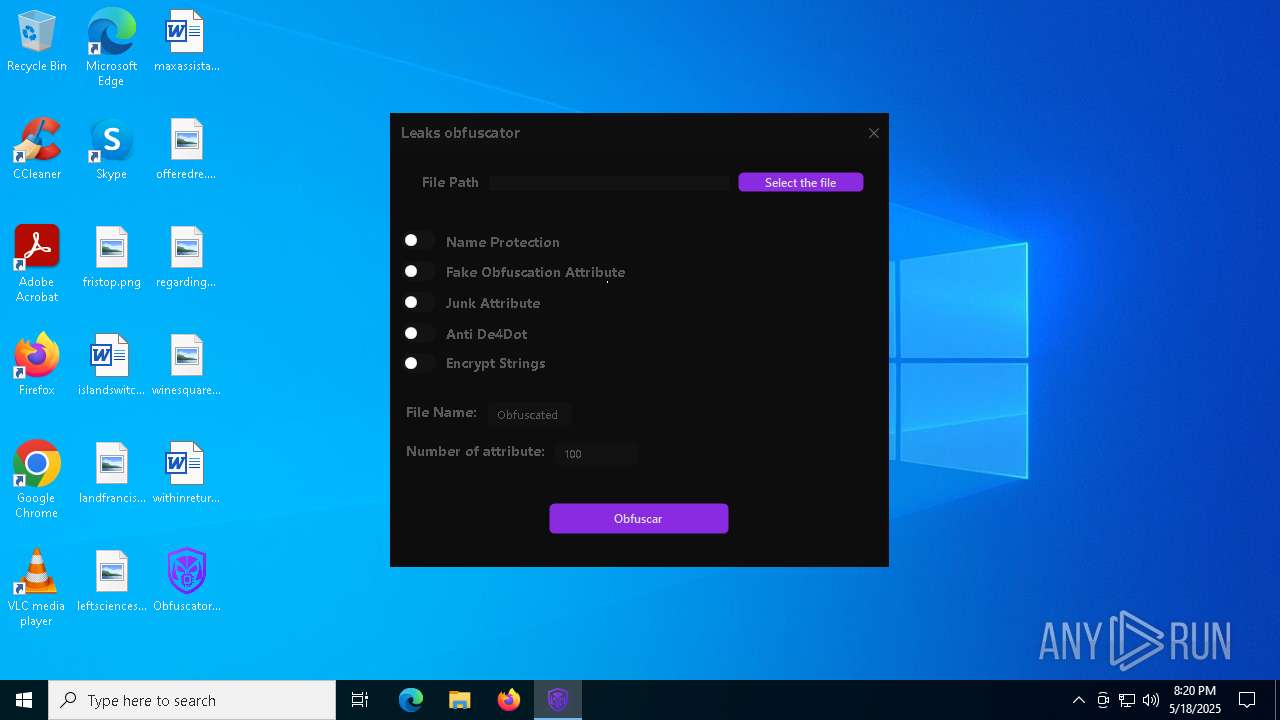1280x720 pixels.
Task: Open the Recycle Bin desktop icon
Action: [x=37, y=42]
